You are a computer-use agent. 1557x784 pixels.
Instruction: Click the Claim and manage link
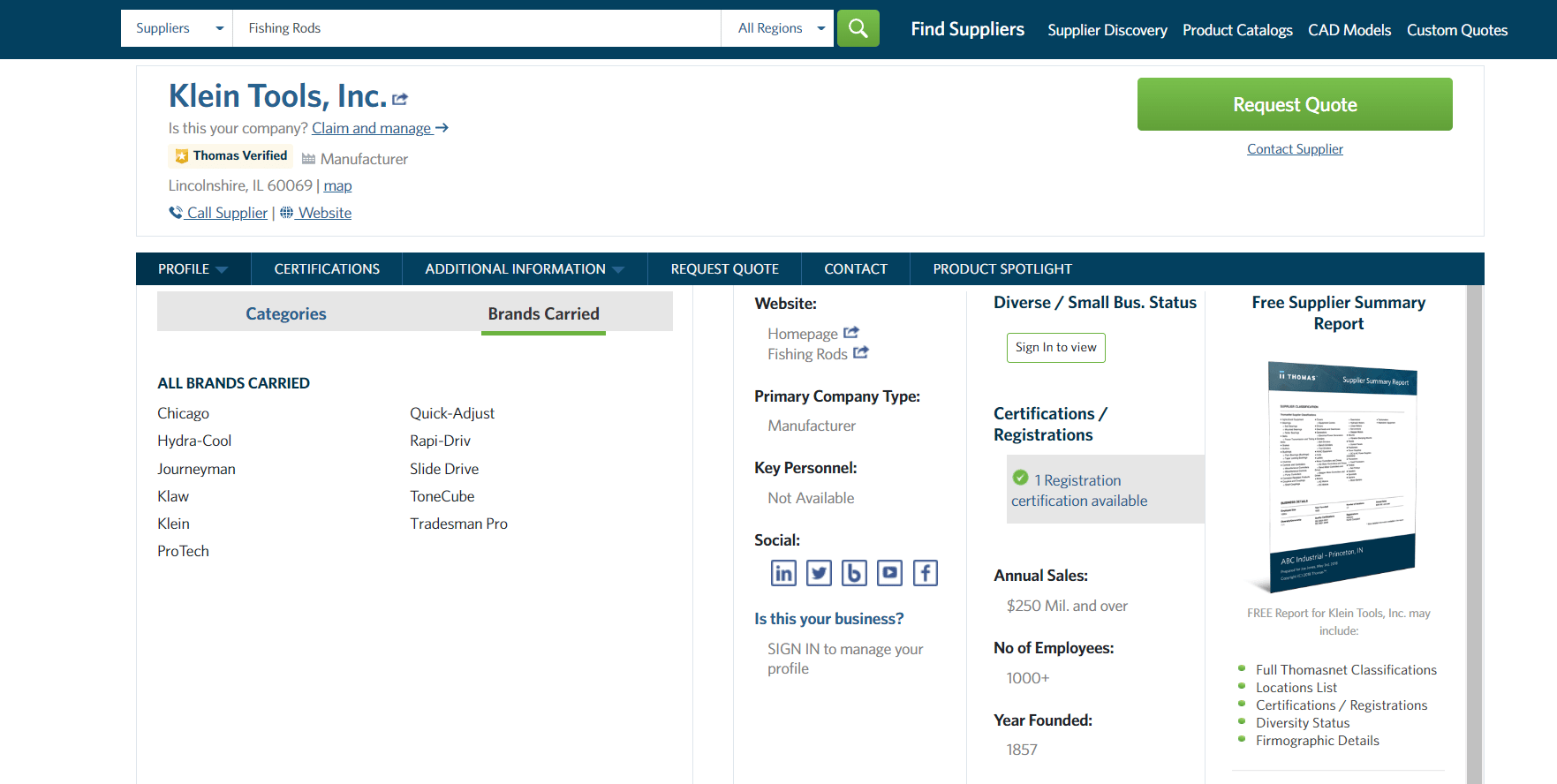click(x=372, y=128)
